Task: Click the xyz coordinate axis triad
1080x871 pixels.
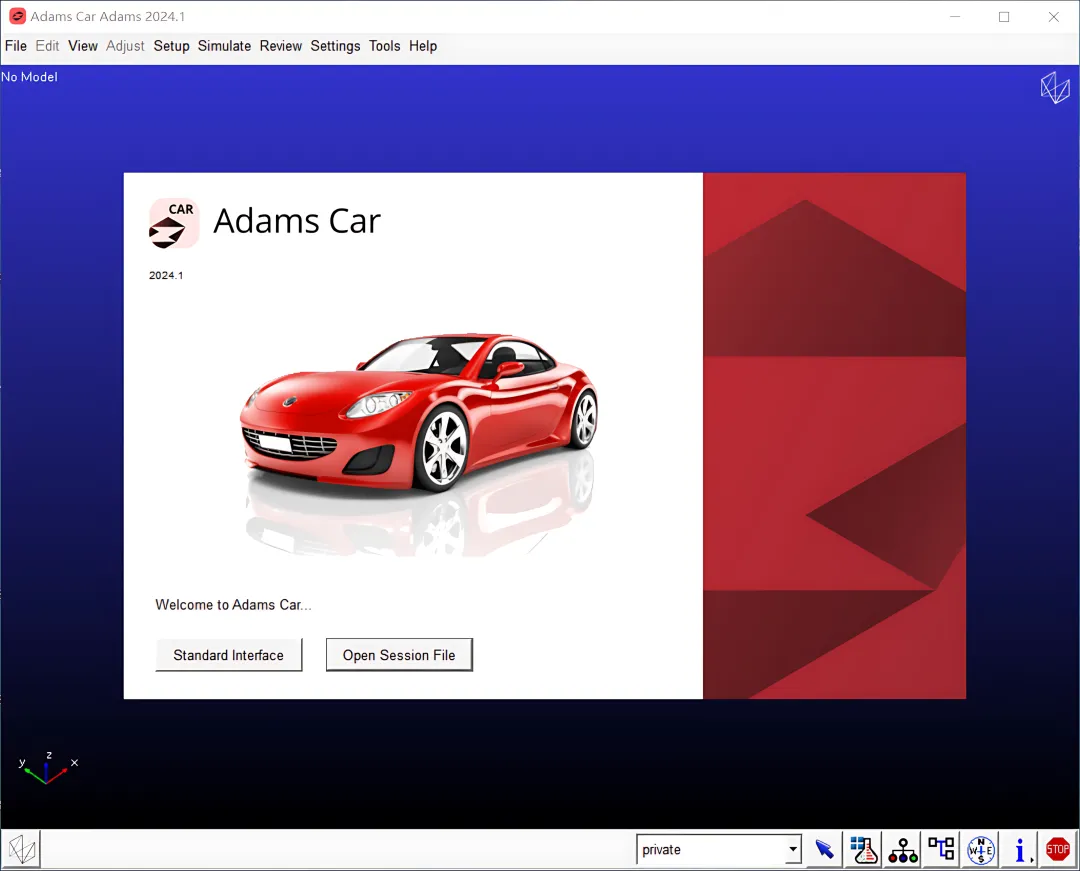Action: tap(47, 768)
